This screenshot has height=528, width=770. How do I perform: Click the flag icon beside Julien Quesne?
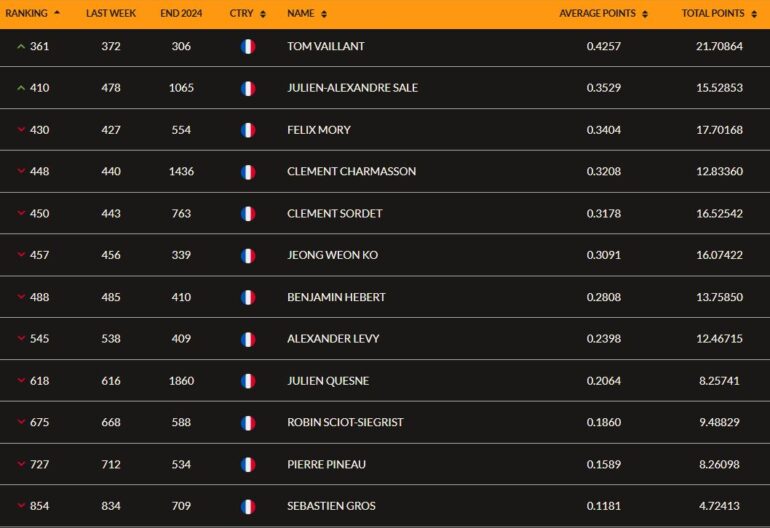point(248,381)
